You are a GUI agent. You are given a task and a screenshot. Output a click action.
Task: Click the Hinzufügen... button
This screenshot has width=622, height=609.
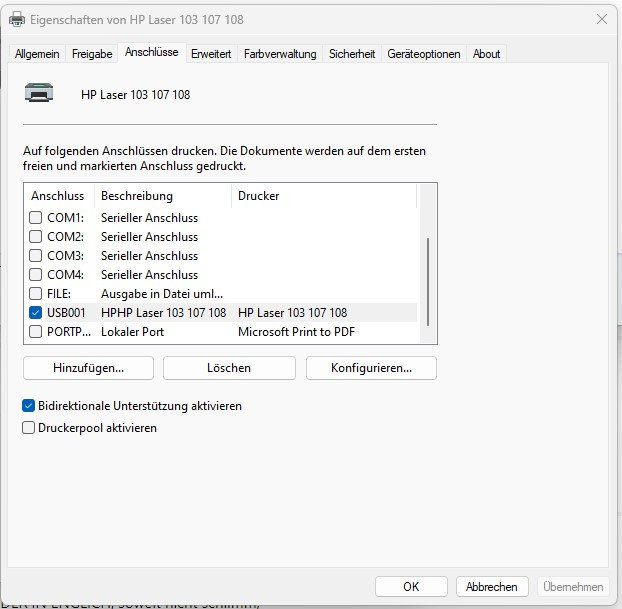click(x=88, y=368)
